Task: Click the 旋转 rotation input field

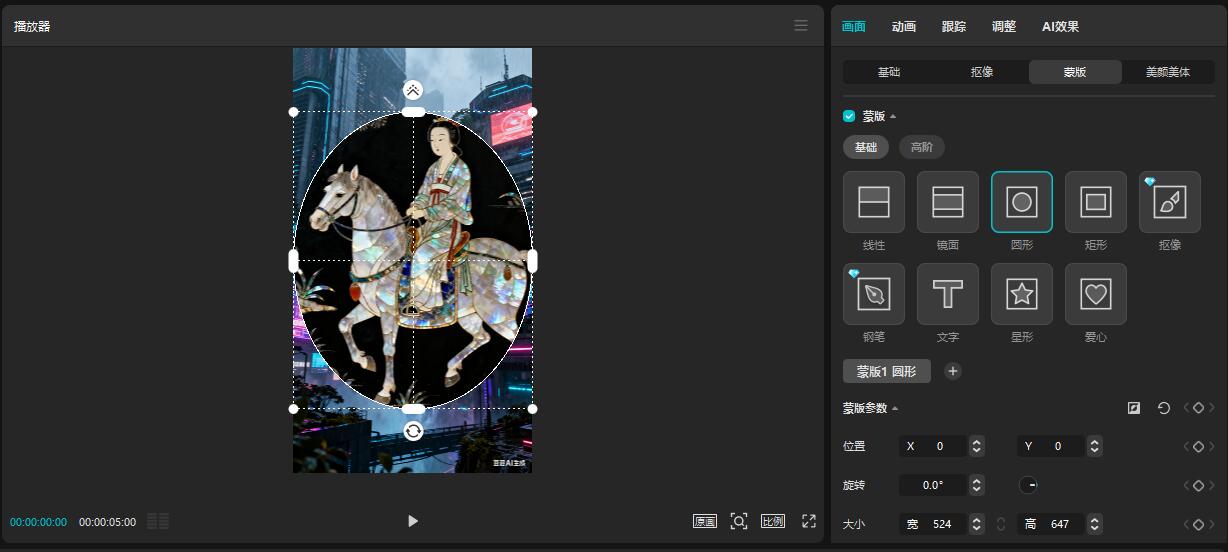Action: (933, 485)
